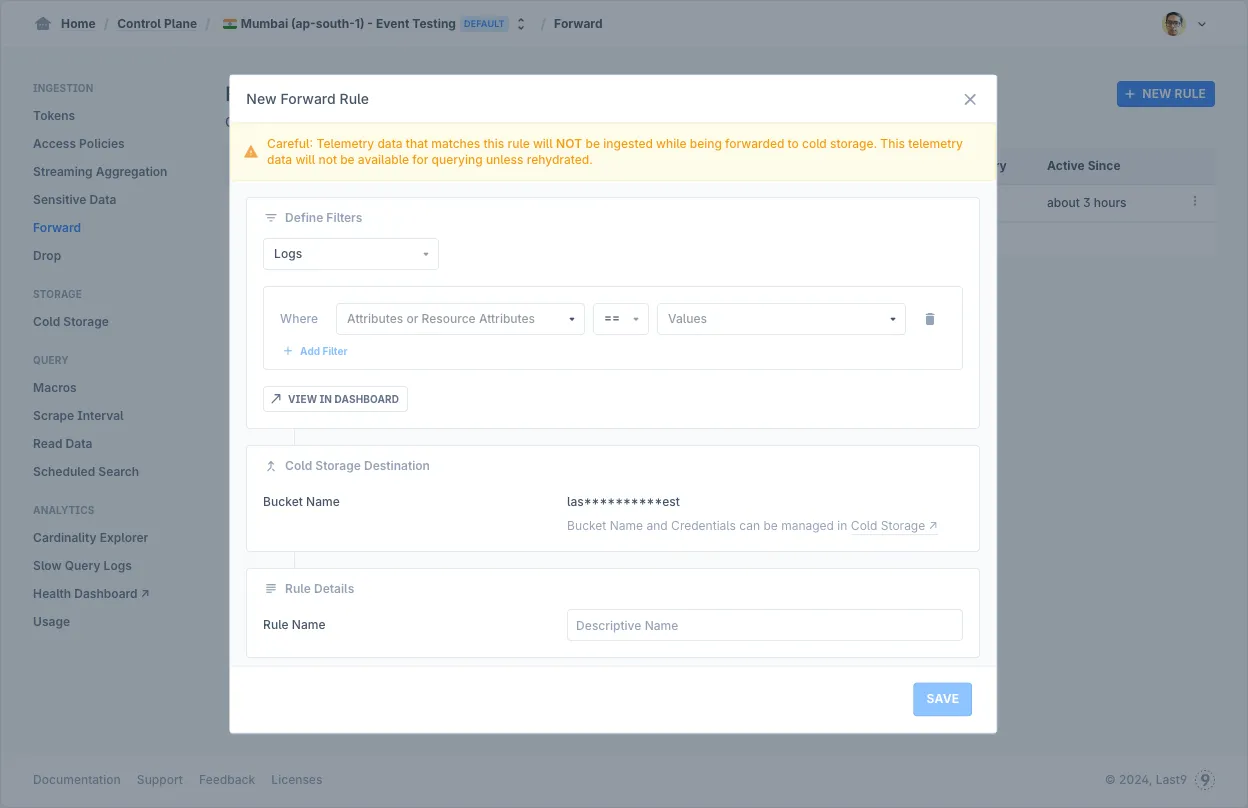Viewport: 1248px width, 808px height.
Task: Open the three-dot menu for the rule row
Action: pyautogui.click(x=1194, y=202)
